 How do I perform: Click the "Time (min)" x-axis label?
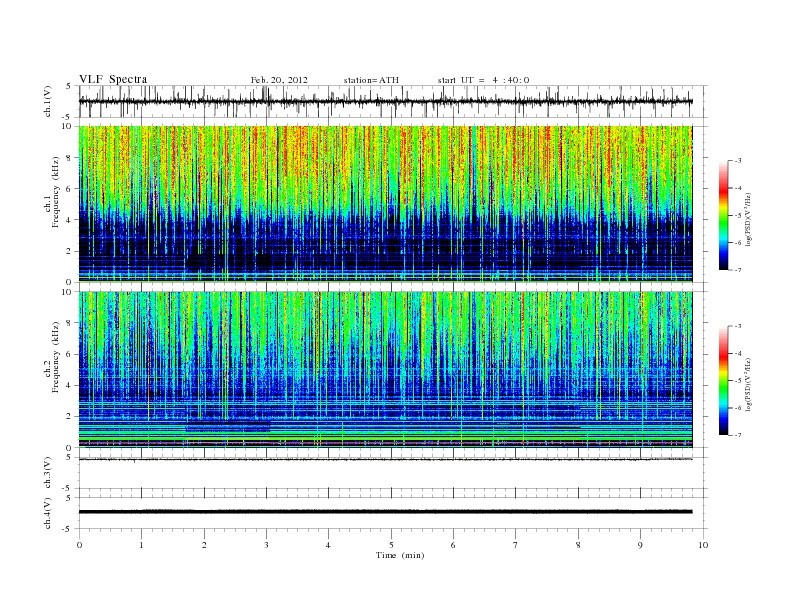tap(400, 555)
